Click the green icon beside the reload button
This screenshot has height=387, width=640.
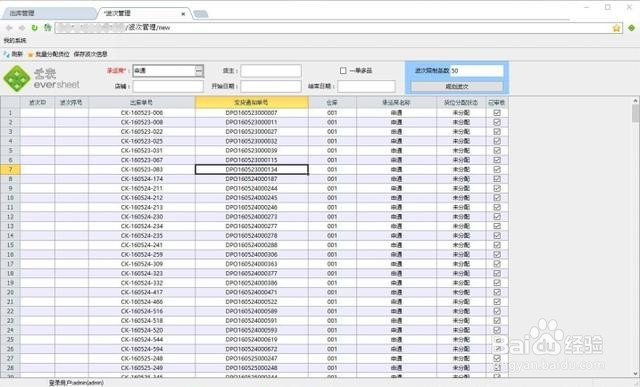pyautogui.click(x=47, y=28)
